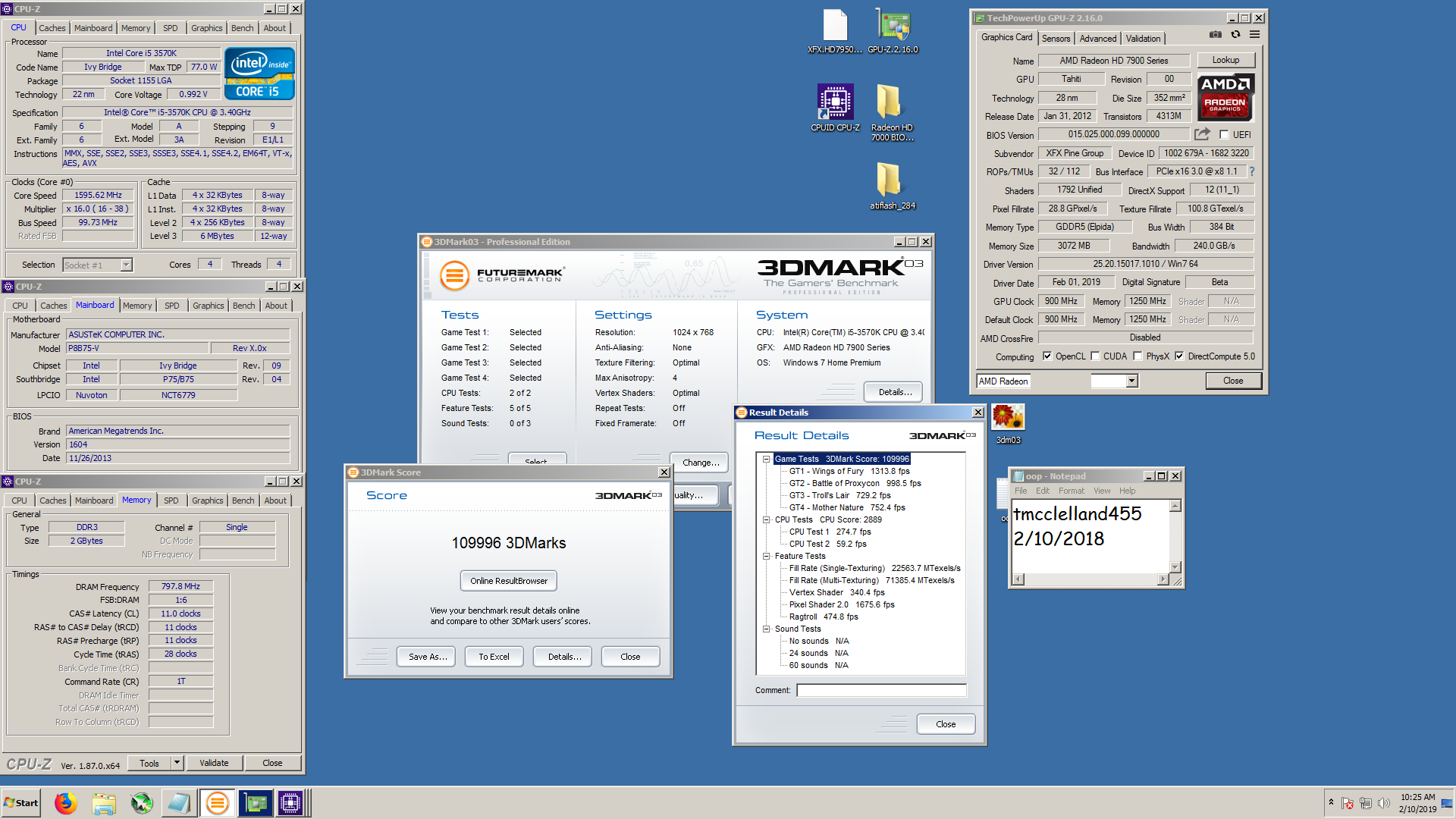Click the volume speaker tray icon
The width and height of the screenshot is (1456, 819).
pos(1384,803)
